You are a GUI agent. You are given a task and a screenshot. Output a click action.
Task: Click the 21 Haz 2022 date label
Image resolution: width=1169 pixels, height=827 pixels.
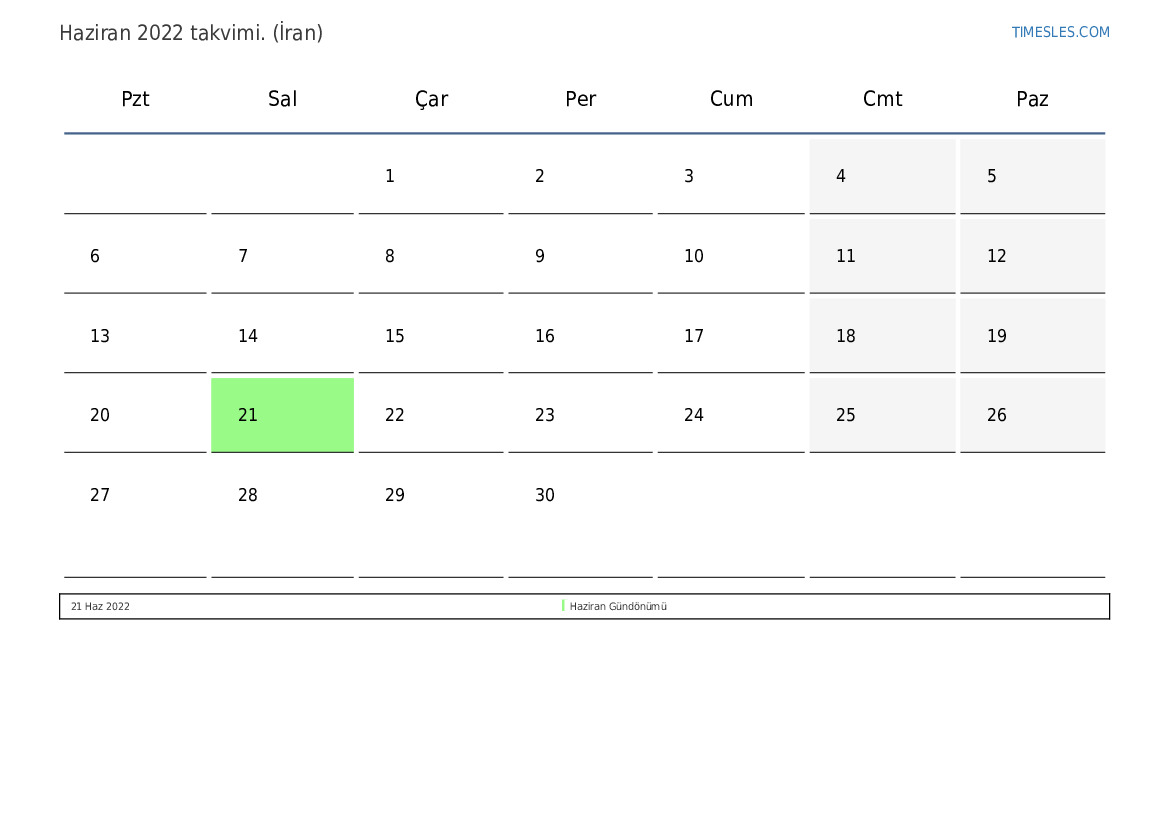coord(100,606)
